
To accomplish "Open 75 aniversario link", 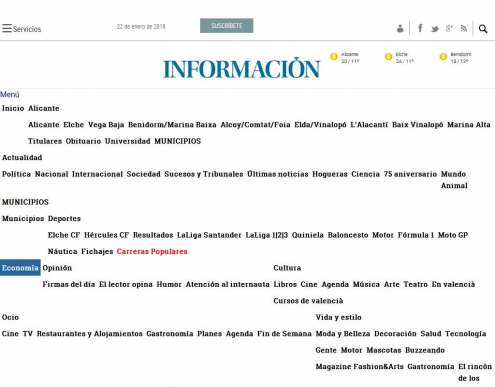I will click(x=410, y=174).
